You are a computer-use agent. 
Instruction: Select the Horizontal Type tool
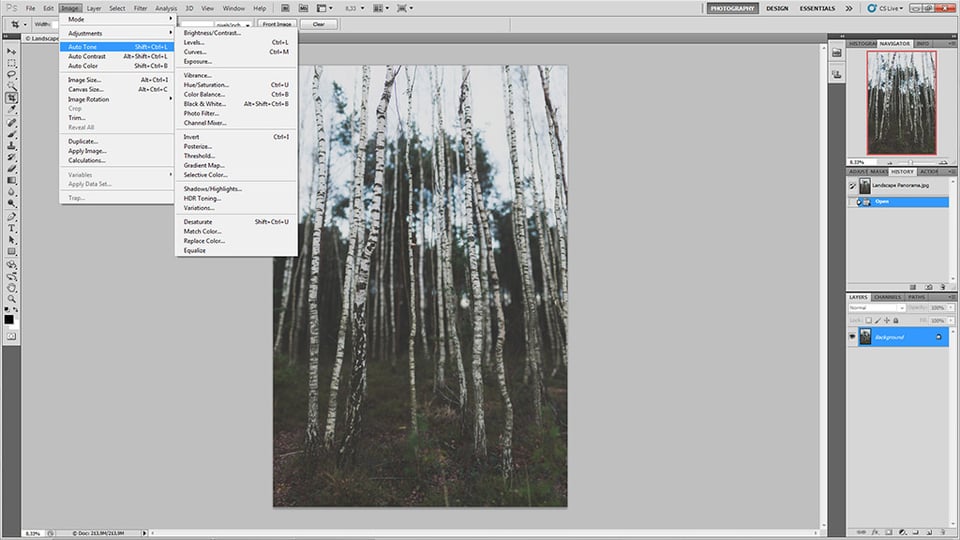tap(11, 228)
